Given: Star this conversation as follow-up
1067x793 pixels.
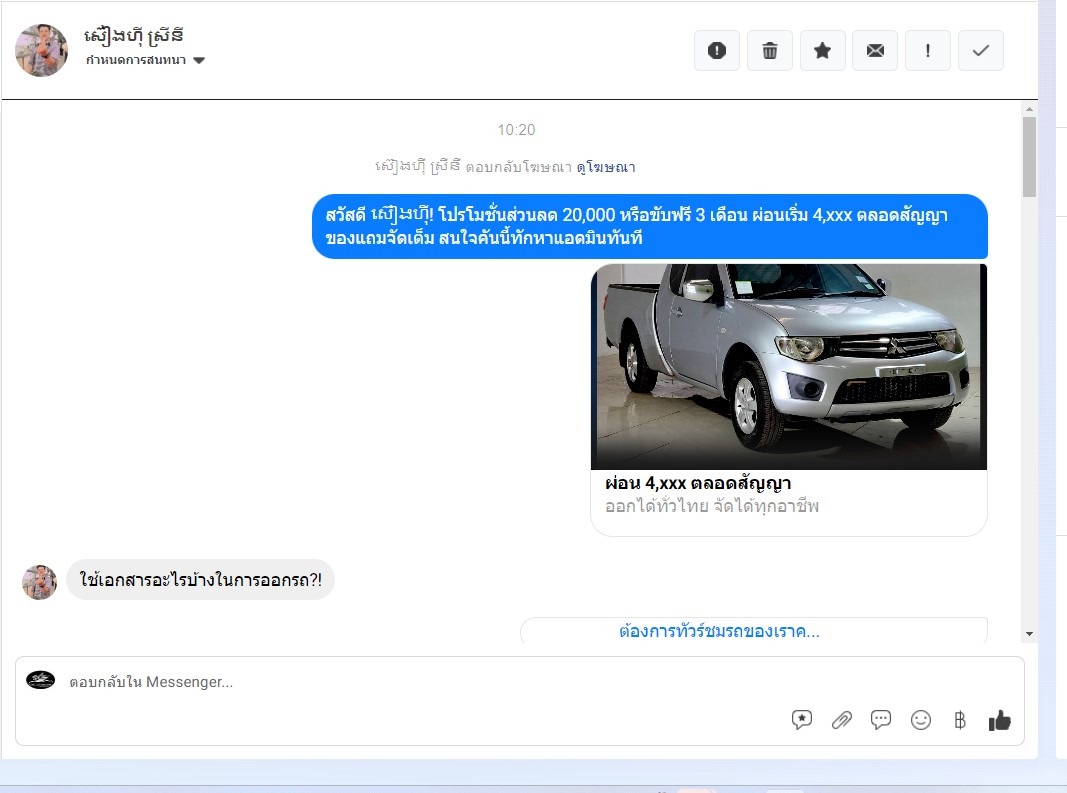Looking at the screenshot, I should [822, 51].
